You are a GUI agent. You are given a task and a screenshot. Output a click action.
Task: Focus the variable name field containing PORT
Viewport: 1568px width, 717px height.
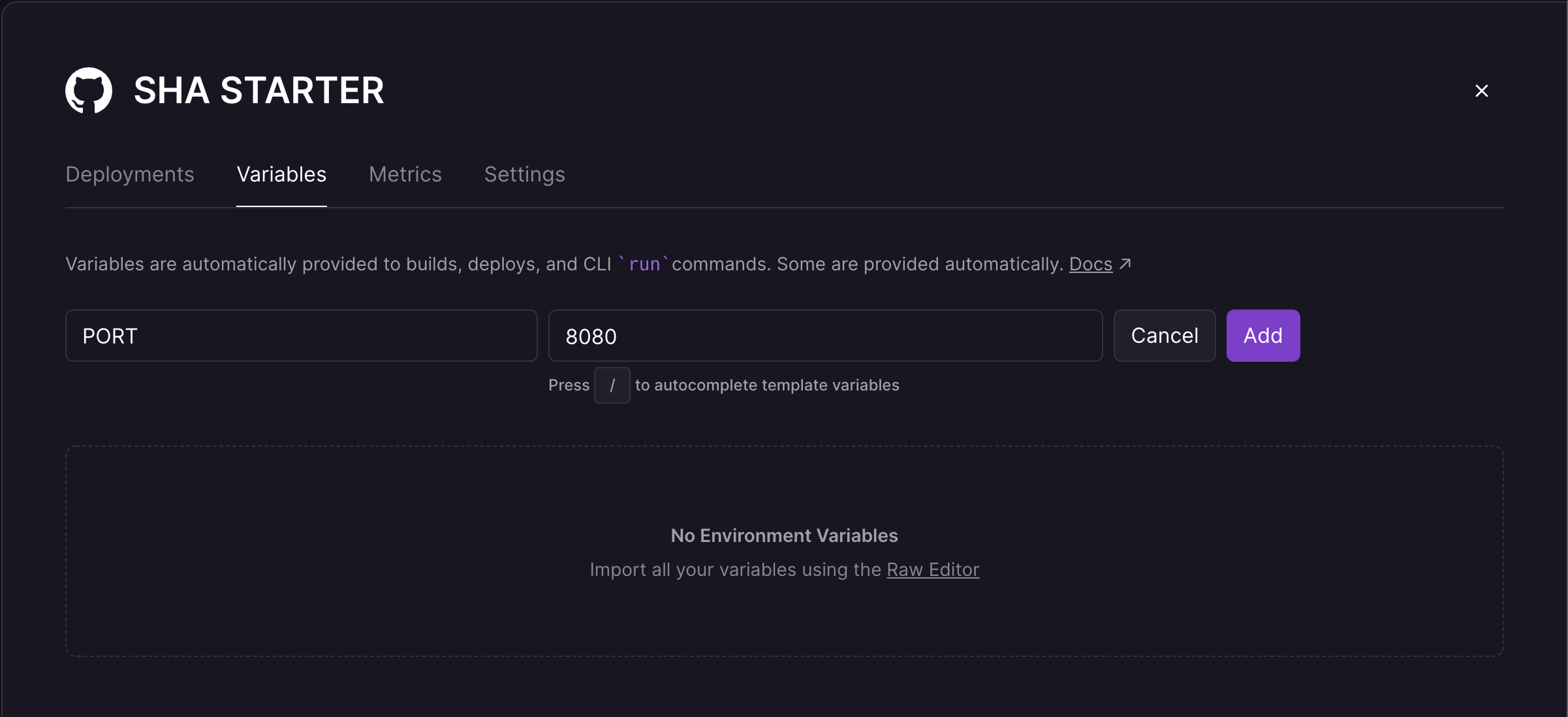(302, 336)
